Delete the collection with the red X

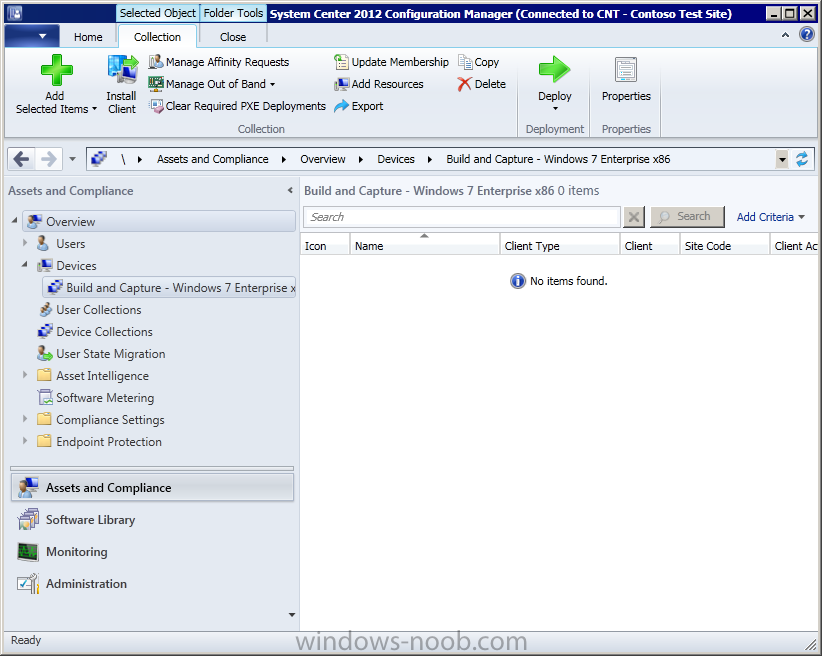(481, 84)
